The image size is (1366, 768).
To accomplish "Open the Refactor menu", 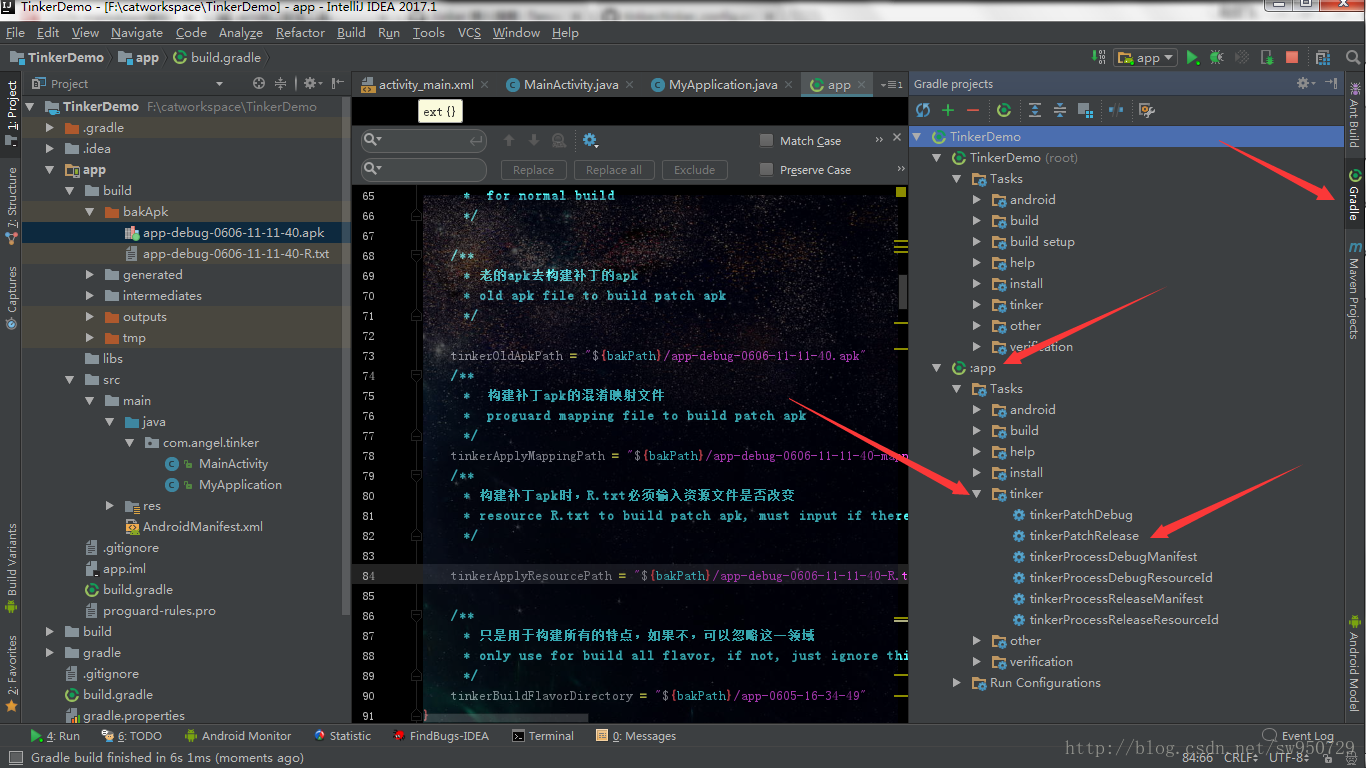I will 300,32.
